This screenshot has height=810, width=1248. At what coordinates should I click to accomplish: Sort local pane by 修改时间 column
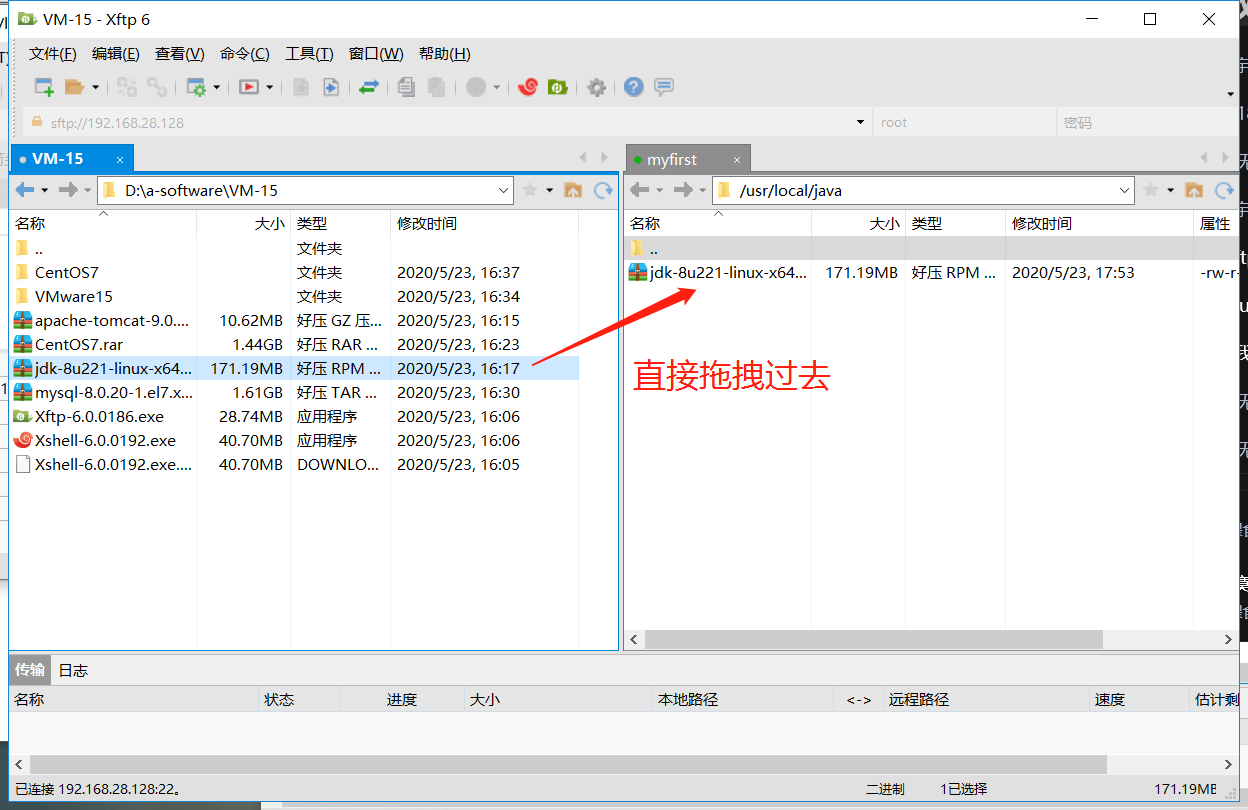tap(484, 224)
